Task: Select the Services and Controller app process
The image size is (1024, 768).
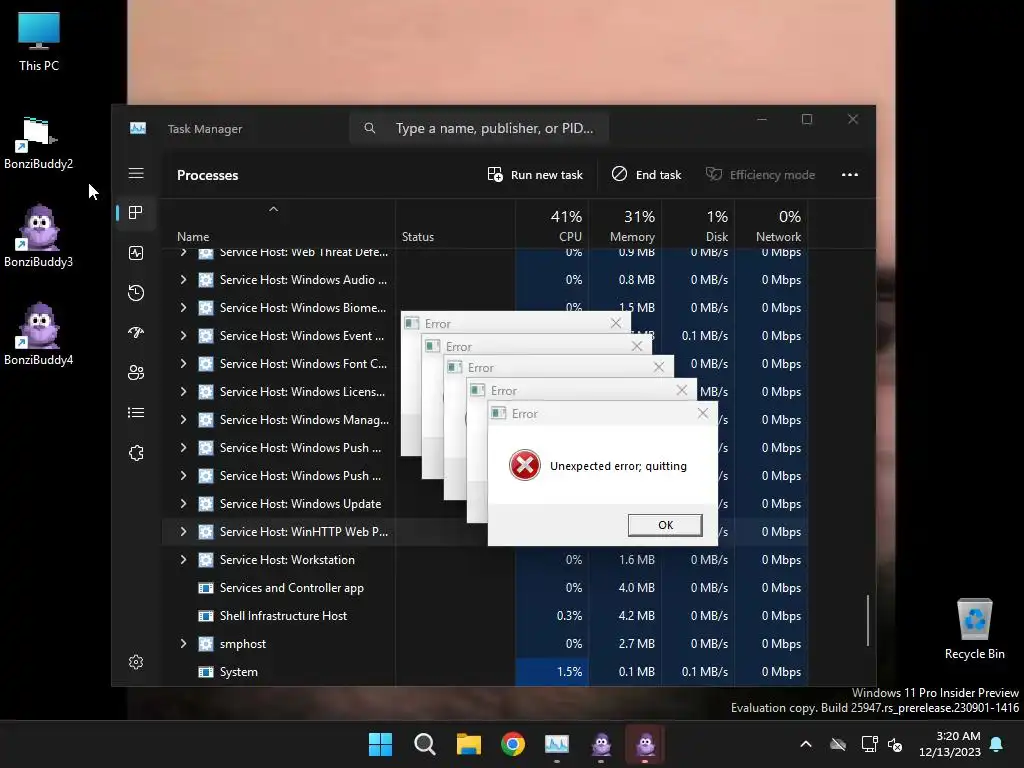Action: click(x=486, y=588)
